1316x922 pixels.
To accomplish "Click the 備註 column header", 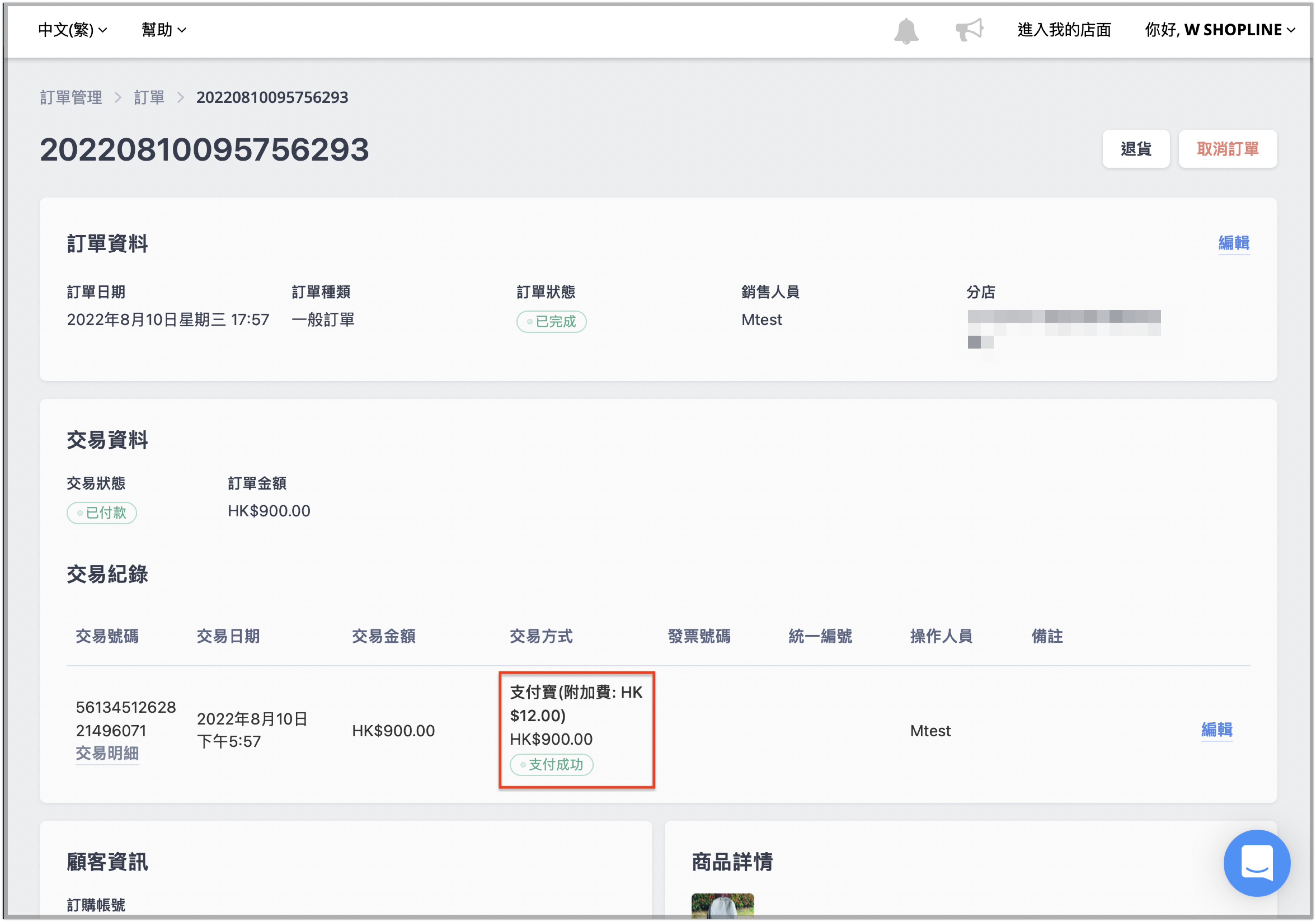I will coord(1047,636).
